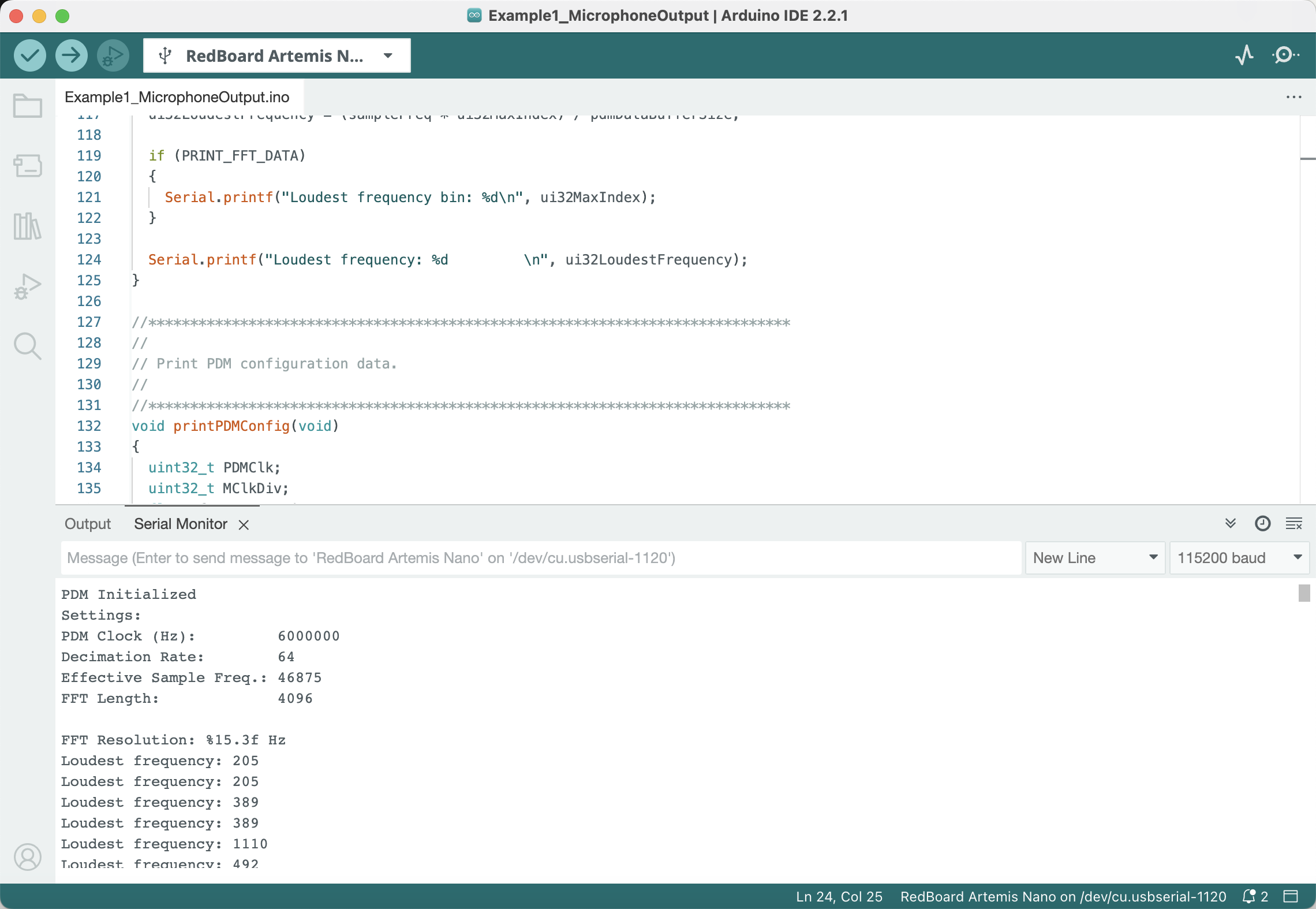Clear the Serial Monitor output
The width and height of the screenshot is (1316, 909).
pyautogui.click(x=1294, y=524)
